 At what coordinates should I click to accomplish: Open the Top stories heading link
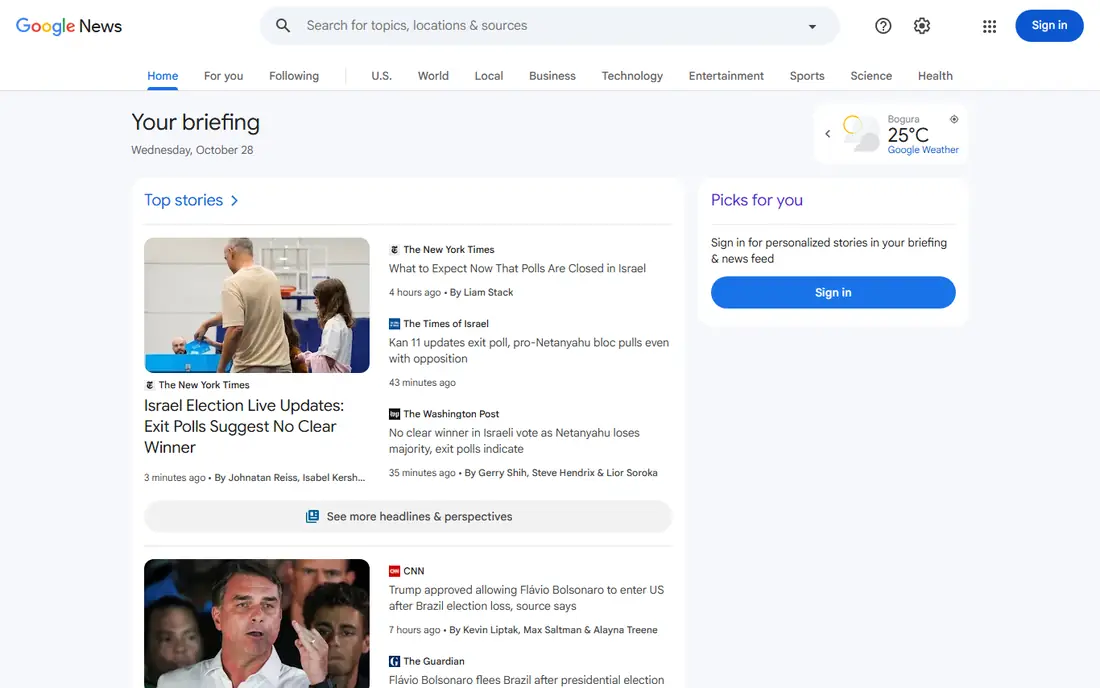pyautogui.click(x=184, y=200)
